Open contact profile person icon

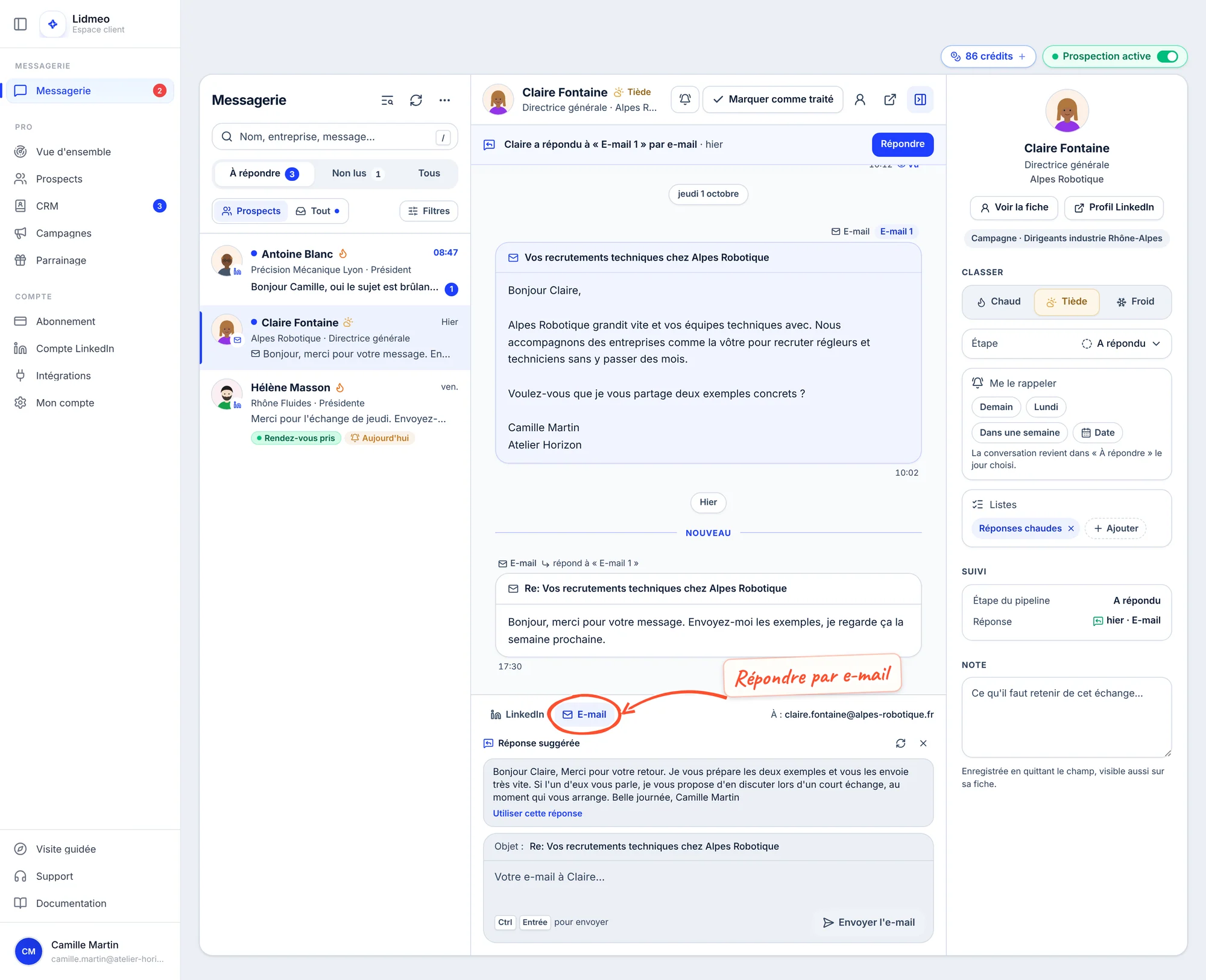click(860, 100)
